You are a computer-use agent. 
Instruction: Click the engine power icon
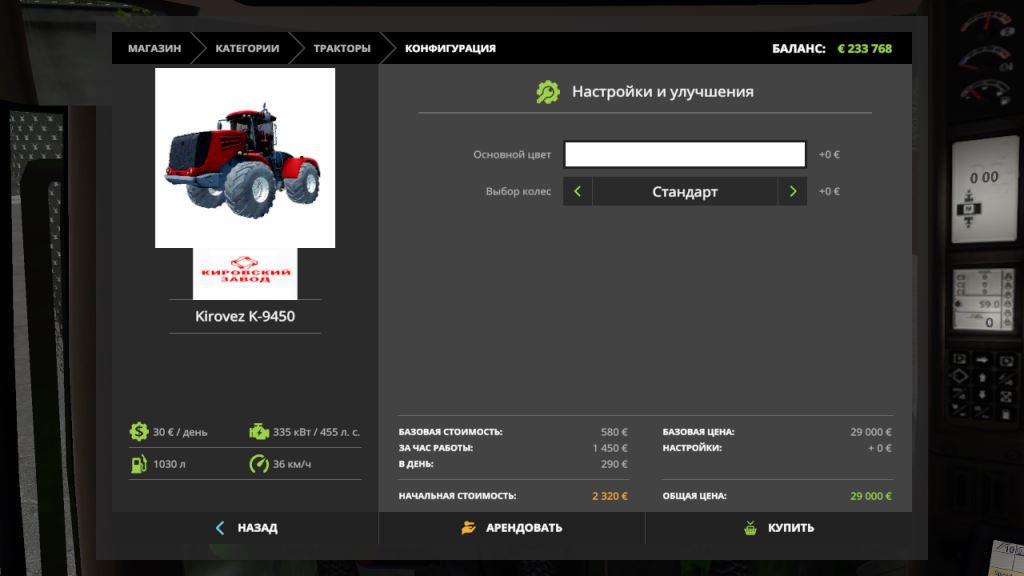pyautogui.click(x=259, y=432)
